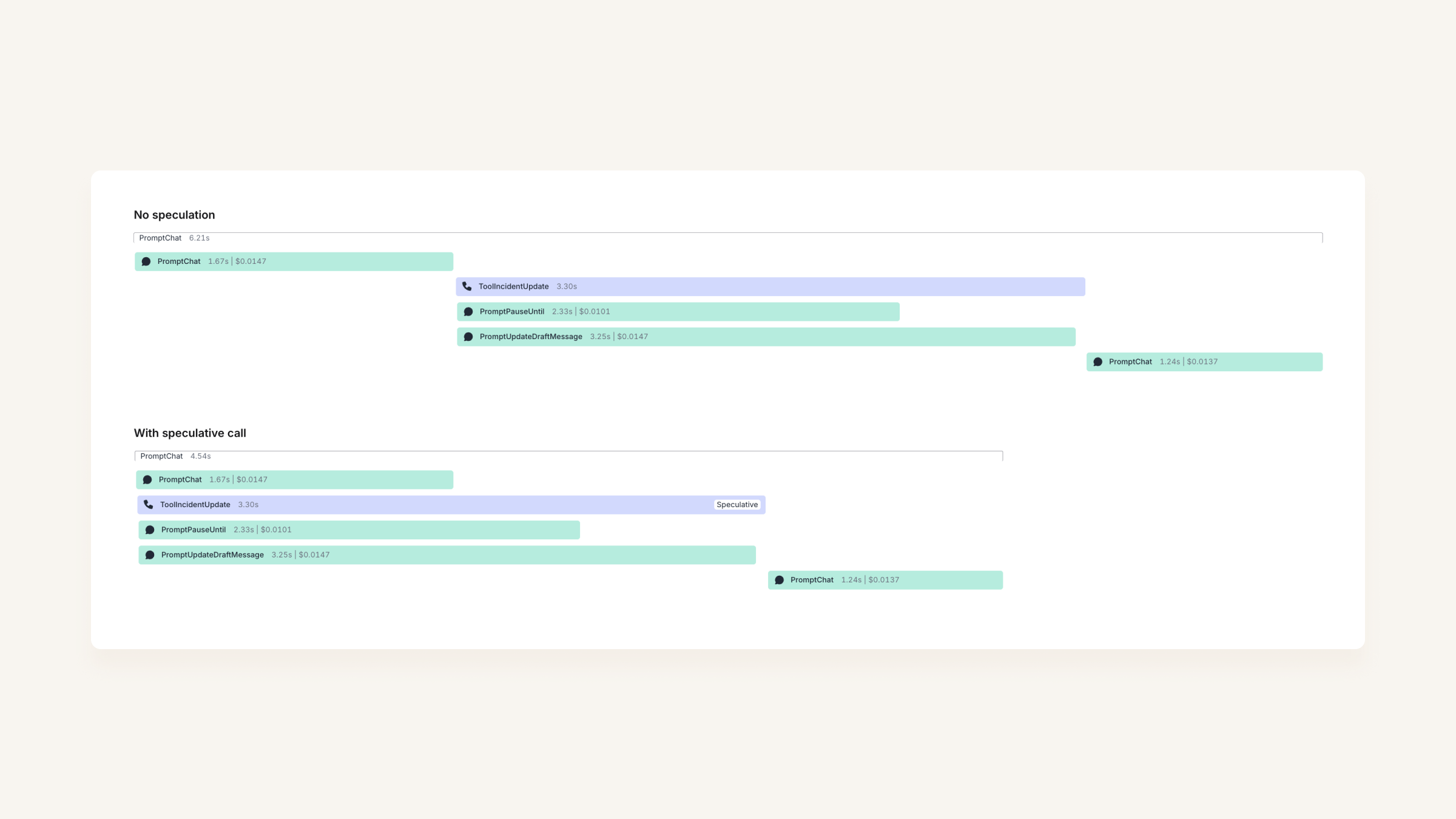1456x819 pixels.
Task: Click the phone icon on the Speculative ToolIncidentUpdate span
Action: point(149,505)
